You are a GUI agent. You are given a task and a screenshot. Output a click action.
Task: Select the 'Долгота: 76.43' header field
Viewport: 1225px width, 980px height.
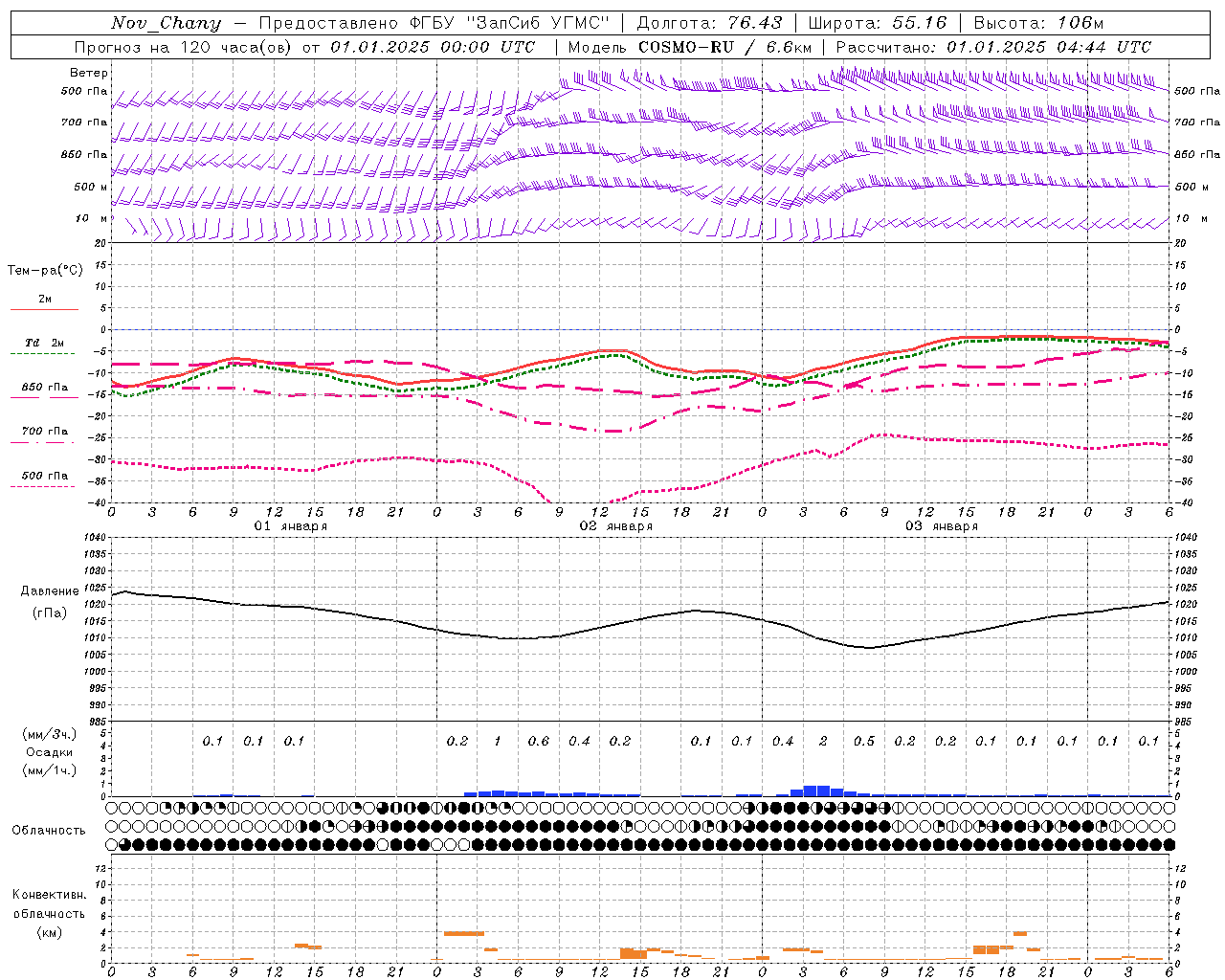point(709,23)
